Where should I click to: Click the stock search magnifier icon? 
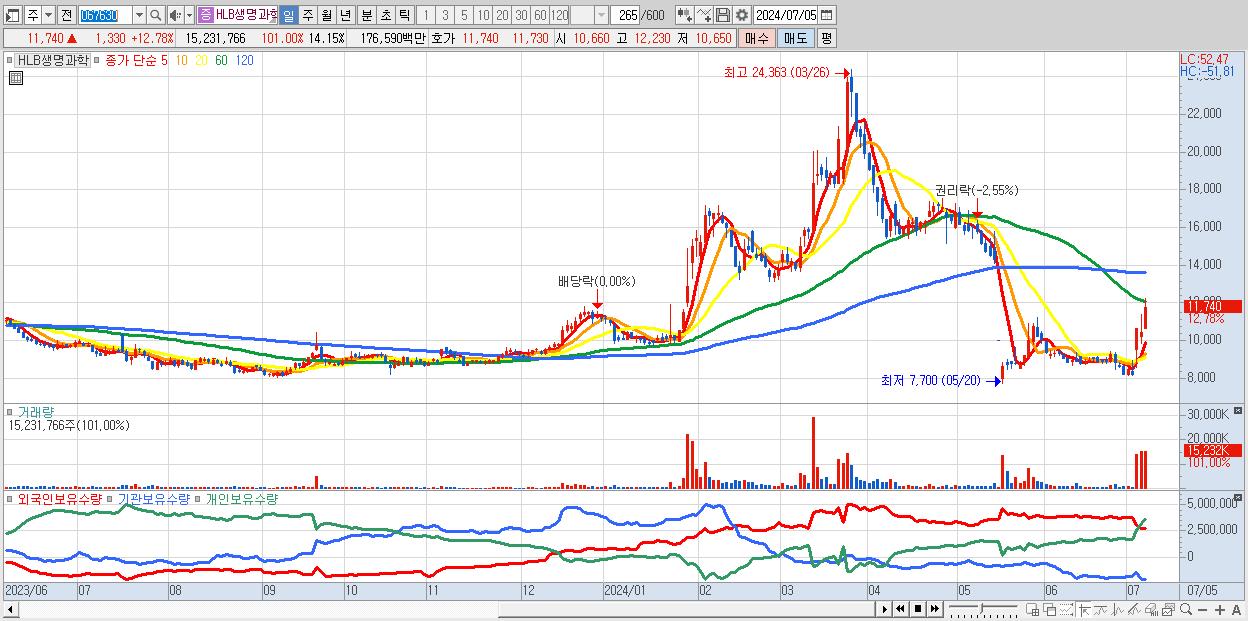point(156,15)
